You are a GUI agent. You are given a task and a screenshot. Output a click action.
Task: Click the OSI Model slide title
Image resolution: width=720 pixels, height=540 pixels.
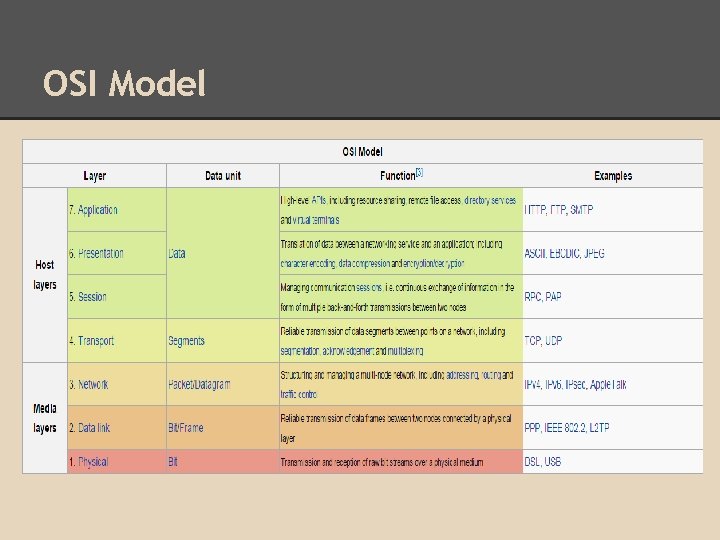coord(124,84)
